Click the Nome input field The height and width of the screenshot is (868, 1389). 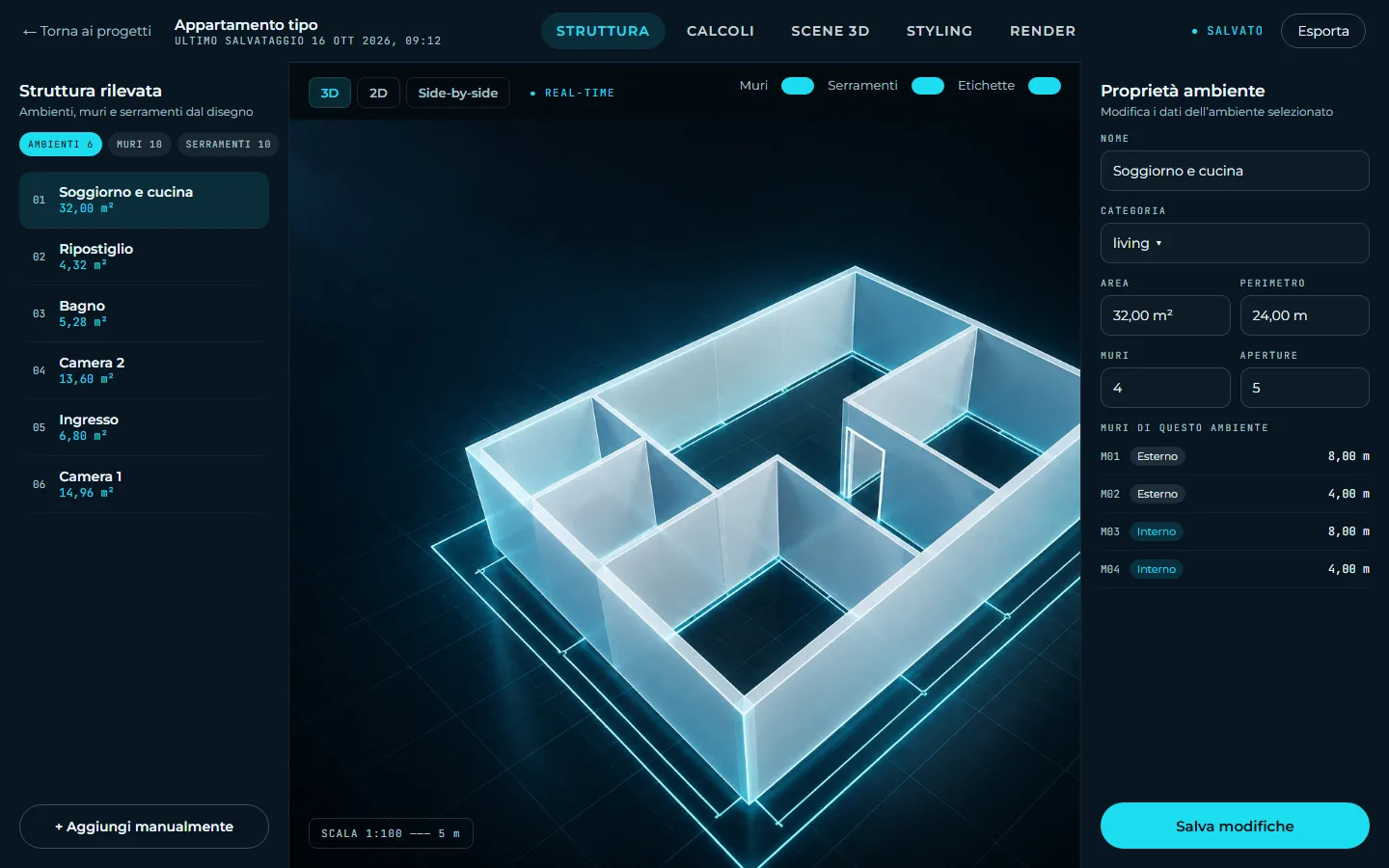click(1235, 171)
